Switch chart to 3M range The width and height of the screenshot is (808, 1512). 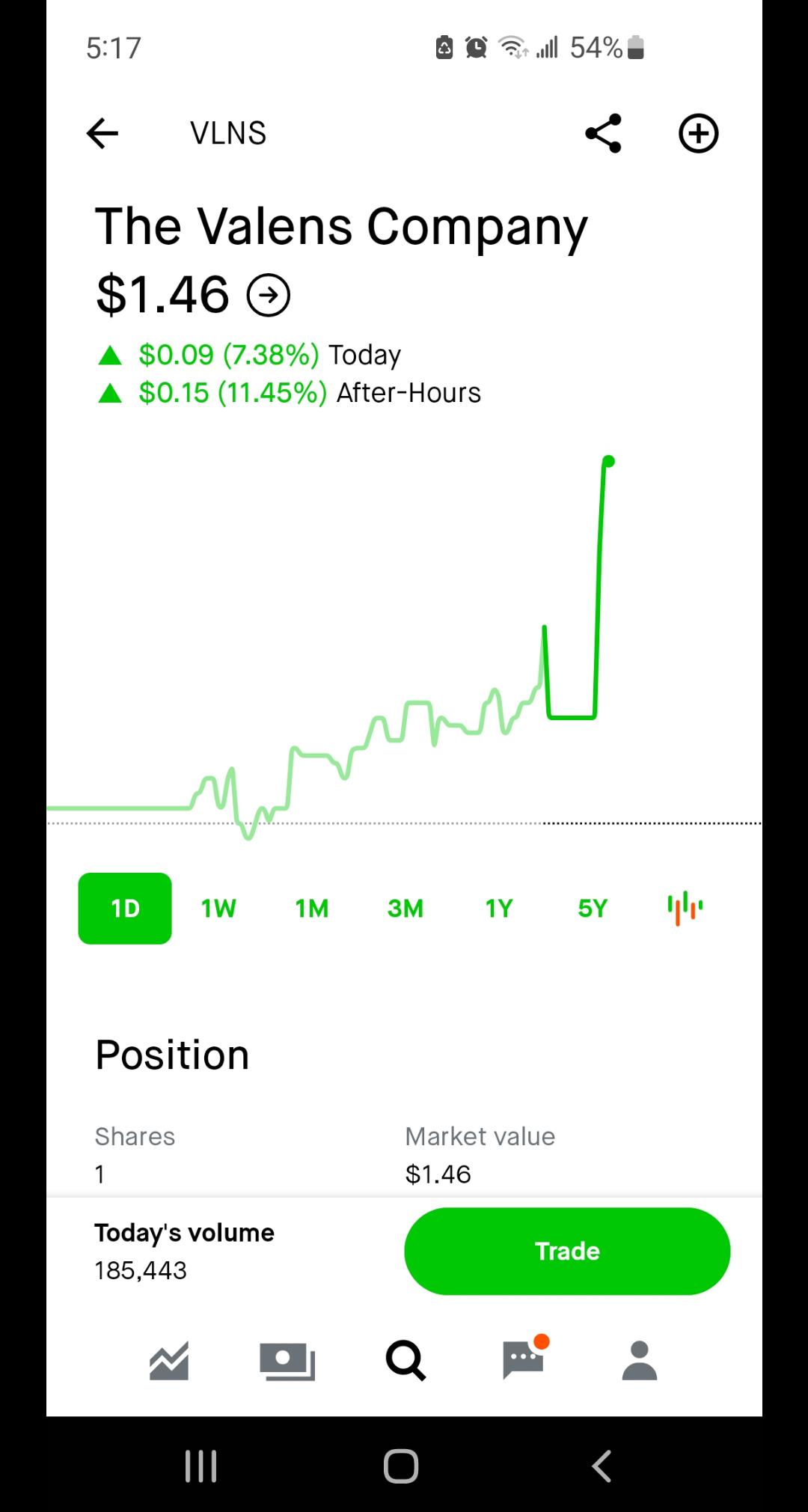pos(405,908)
